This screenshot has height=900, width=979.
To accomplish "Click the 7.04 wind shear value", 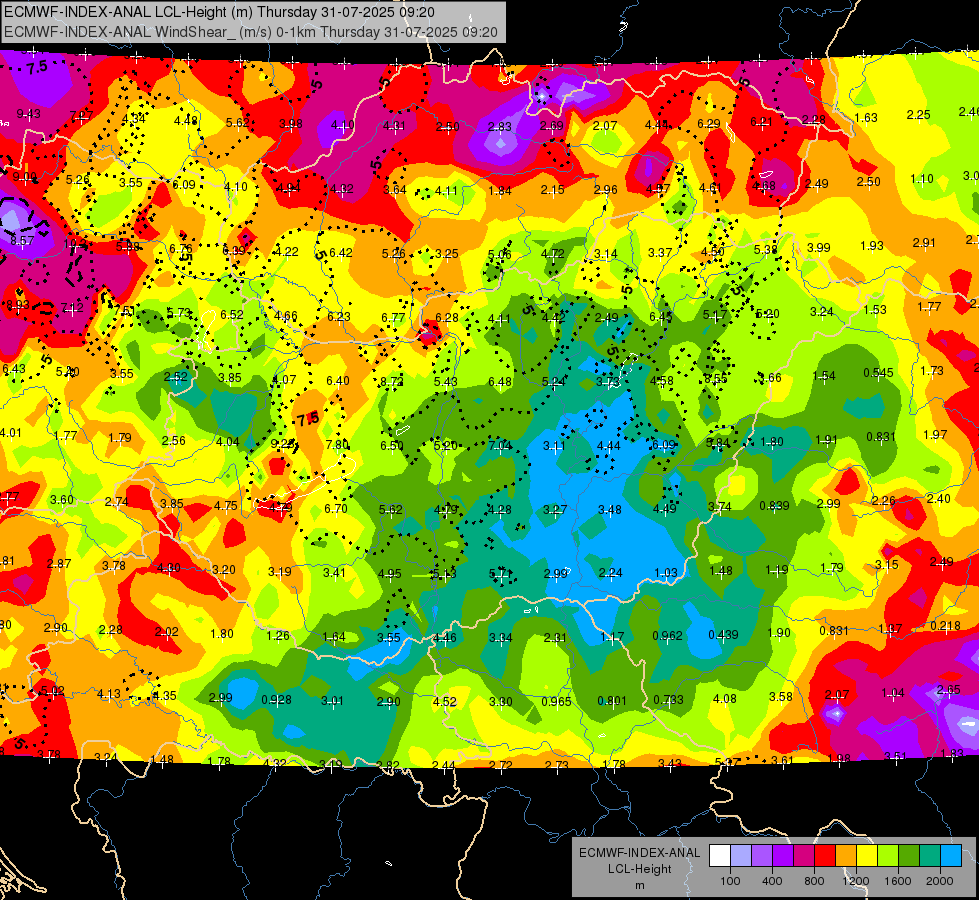I will tap(500, 445).
